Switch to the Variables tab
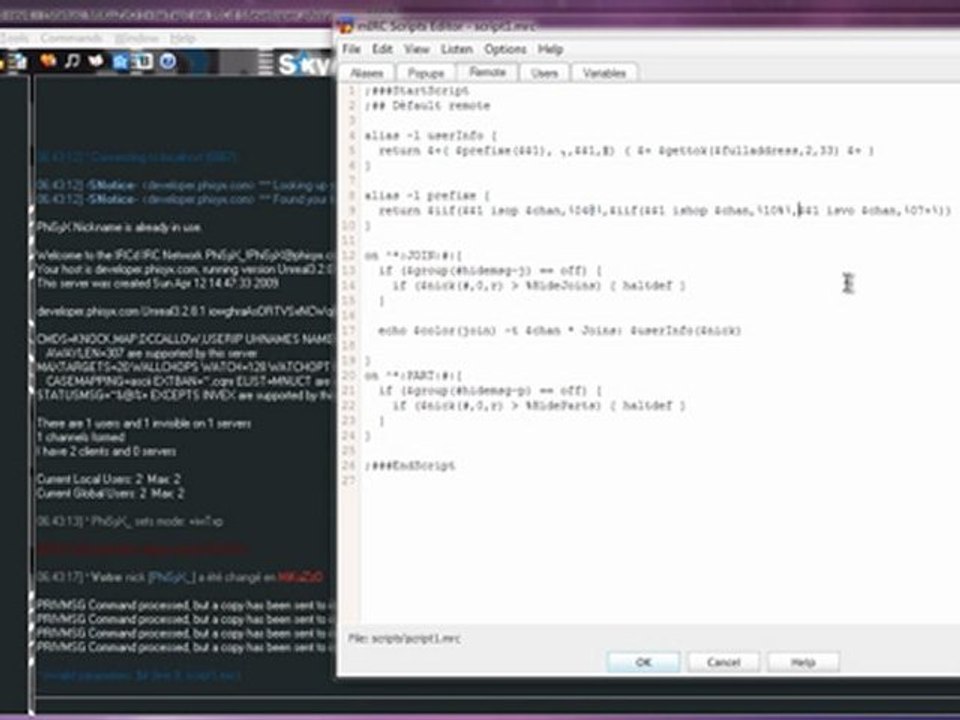The width and height of the screenshot is (960, 720). [604, 73]
